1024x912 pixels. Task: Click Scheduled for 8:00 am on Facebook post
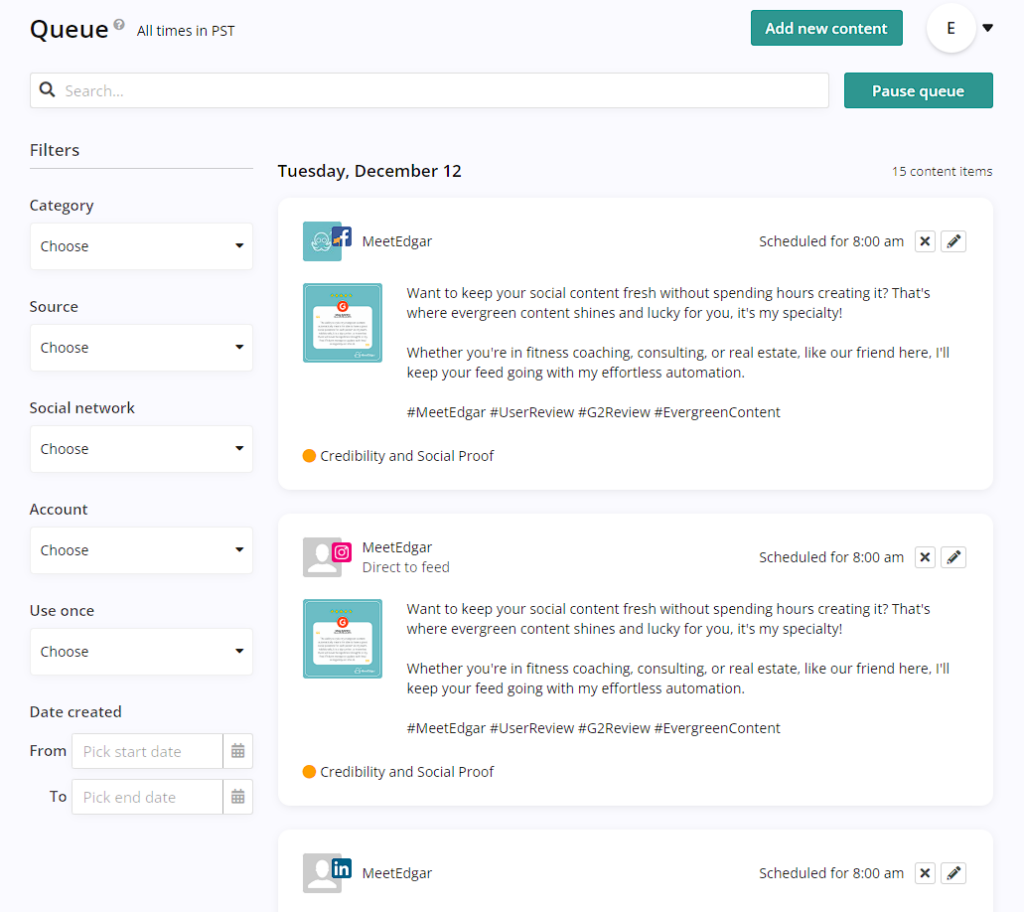coord(831,242)
